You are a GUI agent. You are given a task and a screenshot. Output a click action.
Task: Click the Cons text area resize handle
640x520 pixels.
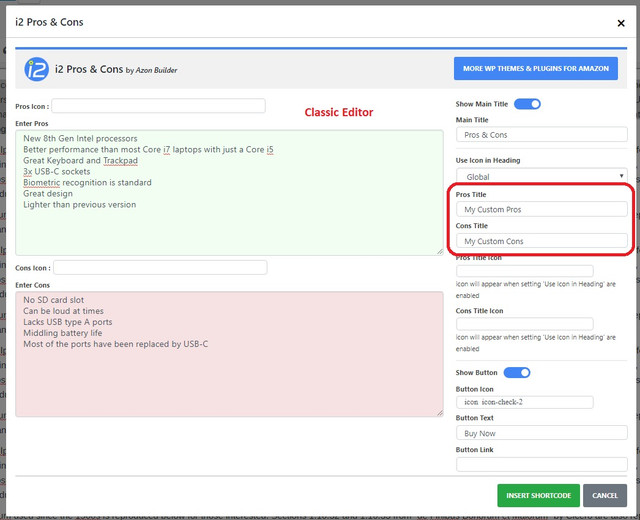pos(440,413)
